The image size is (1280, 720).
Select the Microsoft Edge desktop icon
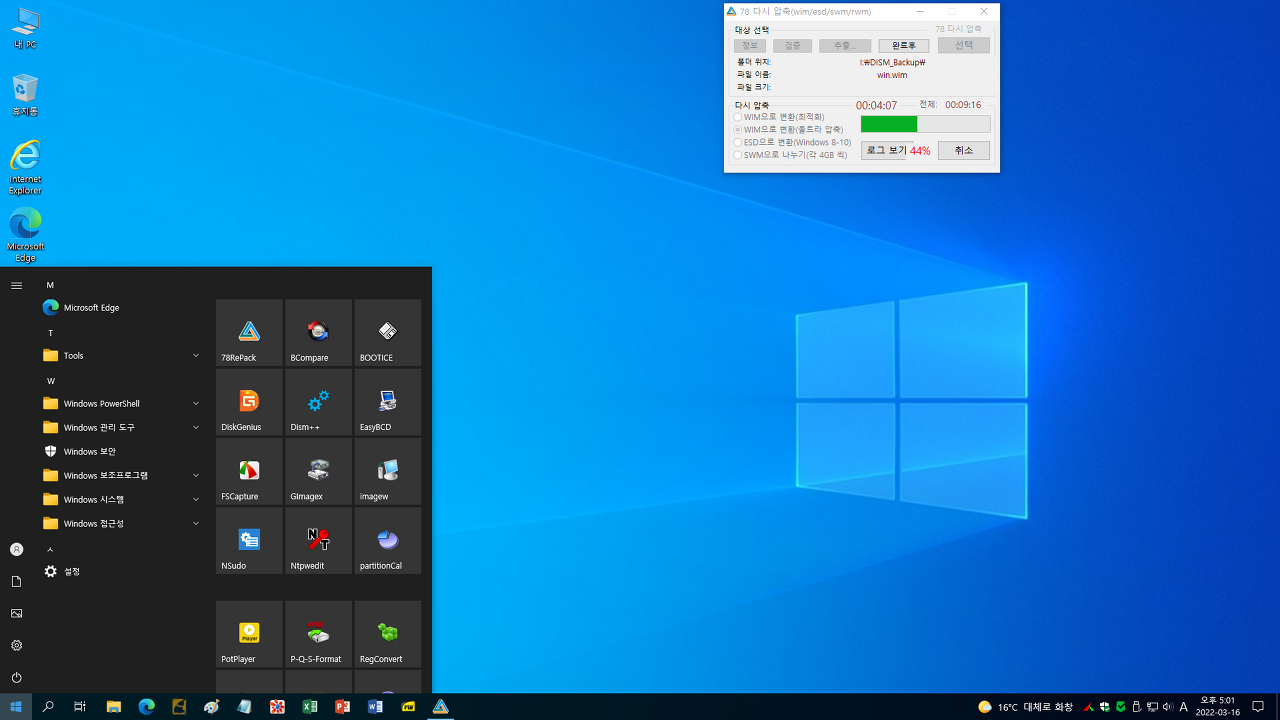pyautogui.click(x=25, y=235)
